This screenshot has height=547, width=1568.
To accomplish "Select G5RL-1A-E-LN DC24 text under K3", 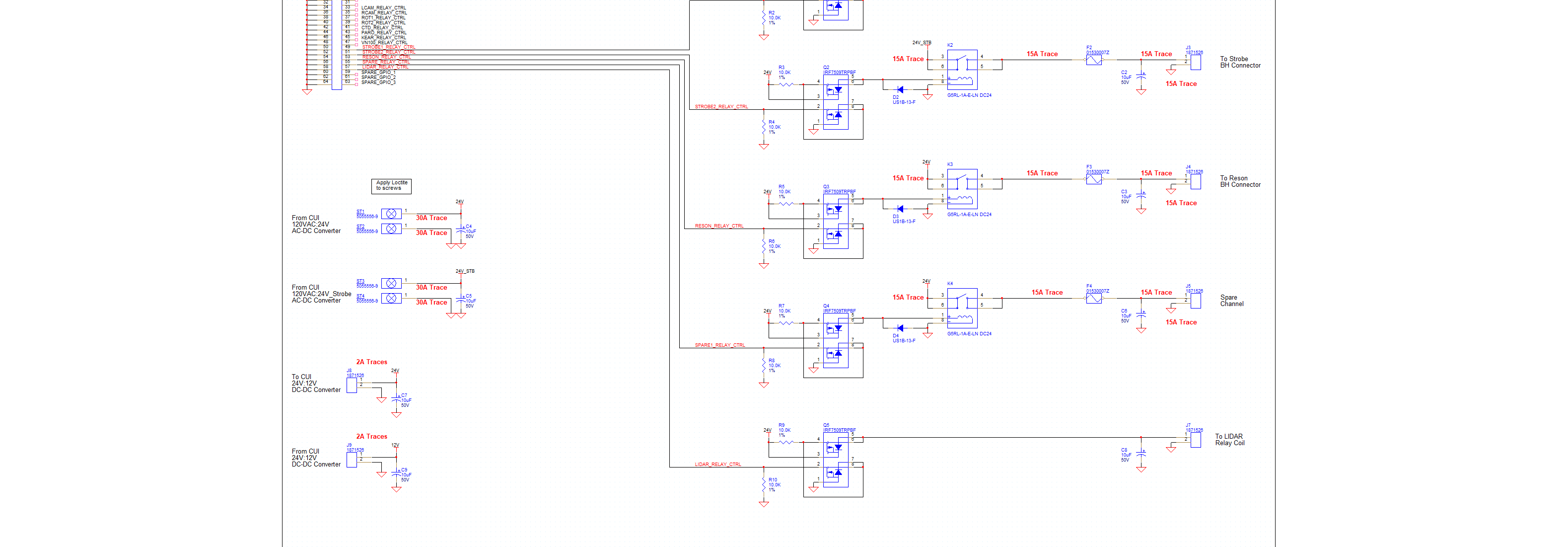I will [x=970, y=215].
